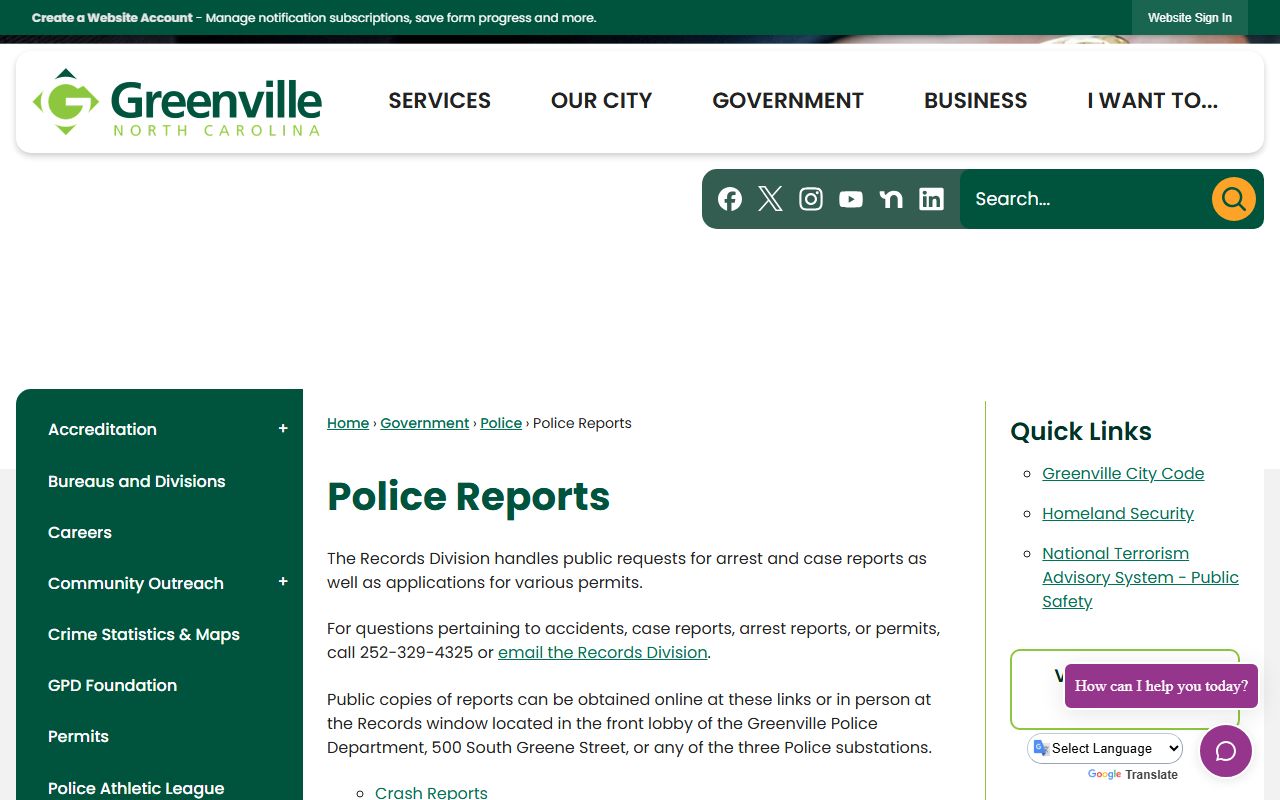
Task: Open the email the Records Division link
Action: [603, 652]
